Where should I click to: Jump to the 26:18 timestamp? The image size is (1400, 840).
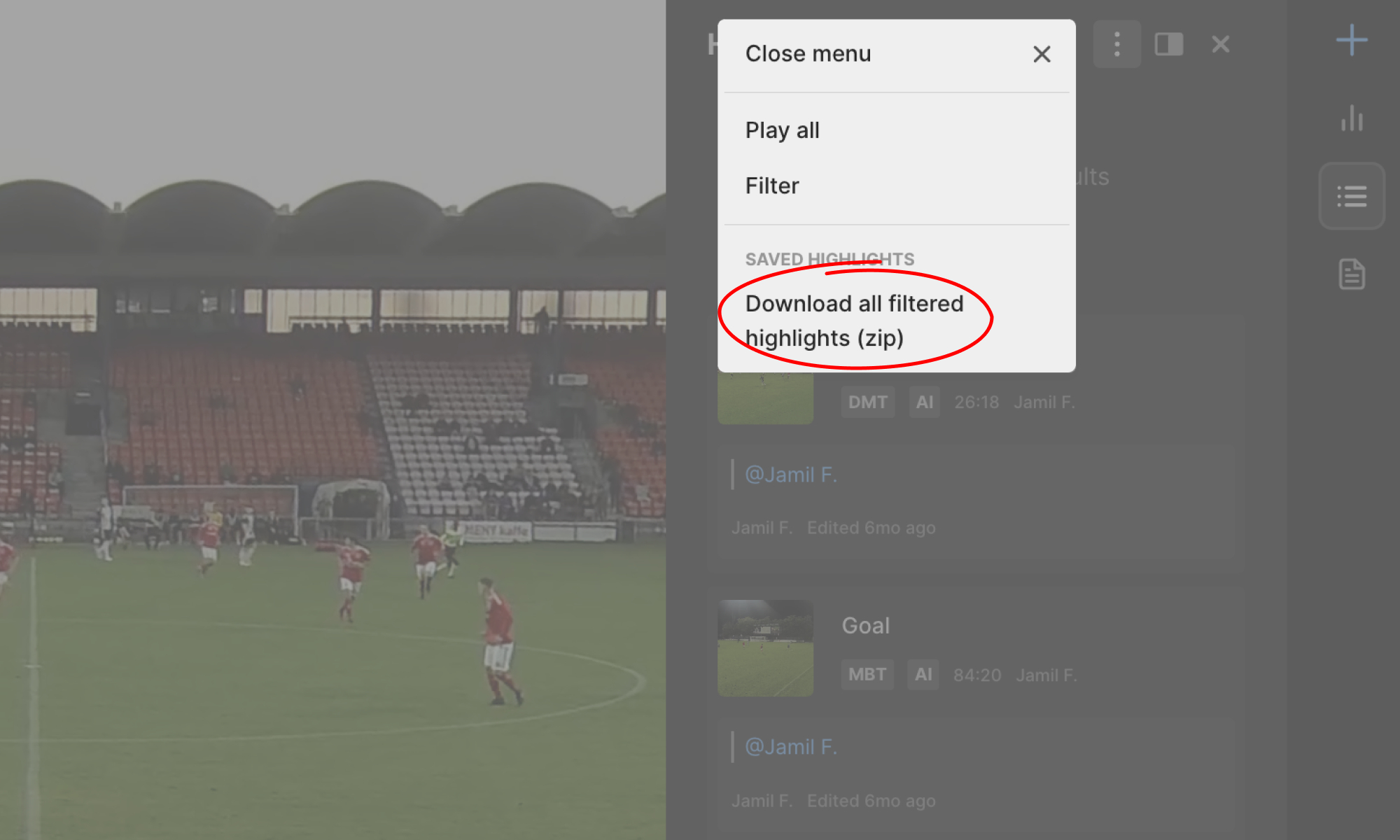coord(976,402)
